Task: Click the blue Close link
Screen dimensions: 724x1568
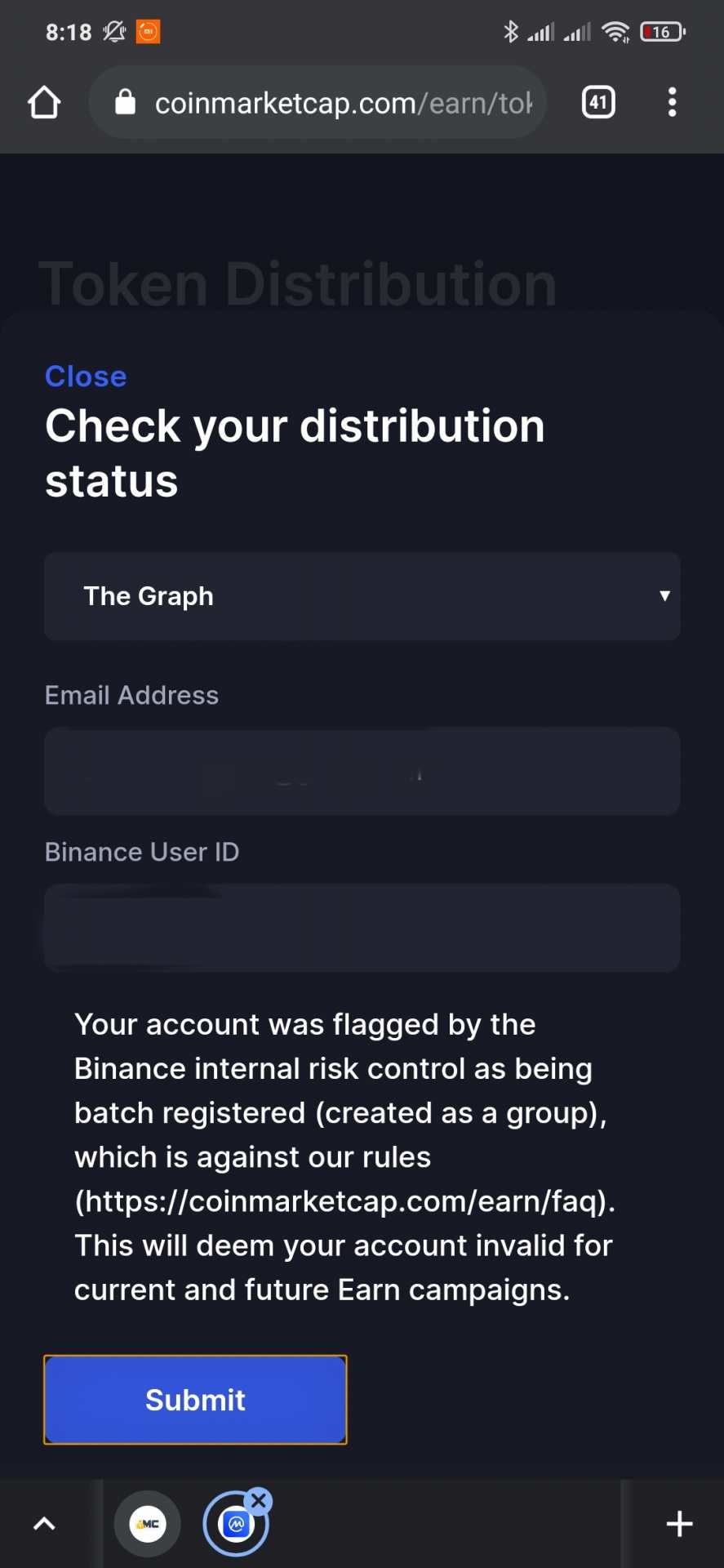Action: coord(86,376)
